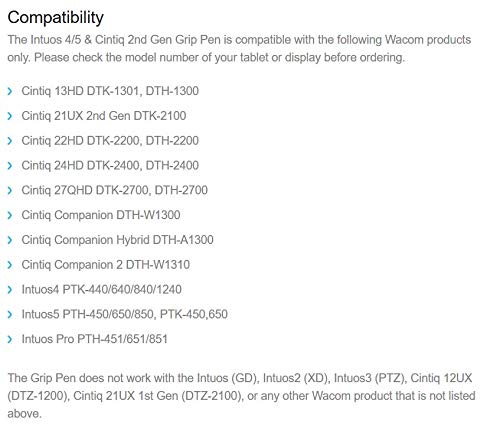Click the Cintiq 21UX 2nd Gen DTK-2100 item

(104, 116)
